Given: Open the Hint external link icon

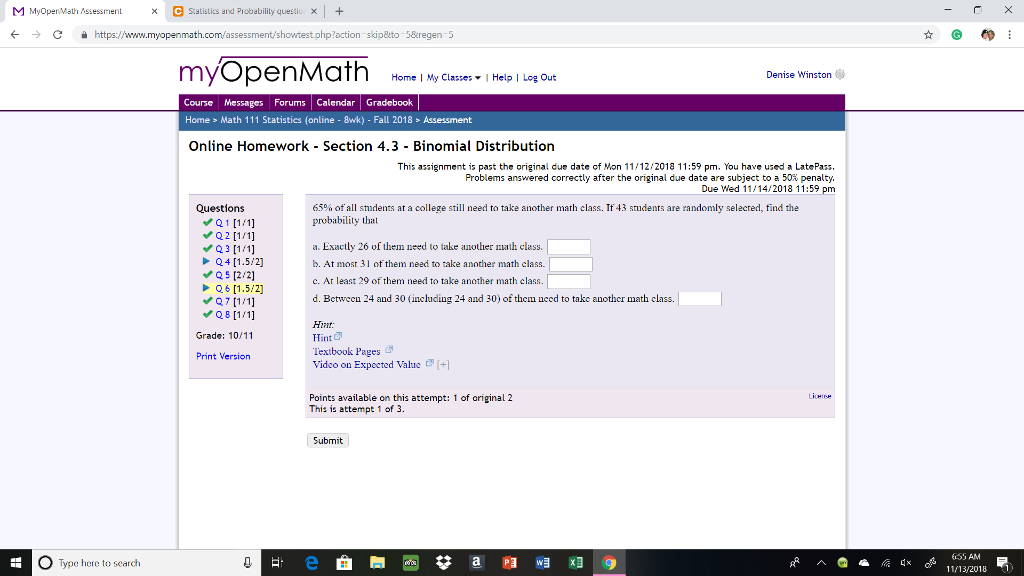Looking at the screenshot, I should coord(337,338).
